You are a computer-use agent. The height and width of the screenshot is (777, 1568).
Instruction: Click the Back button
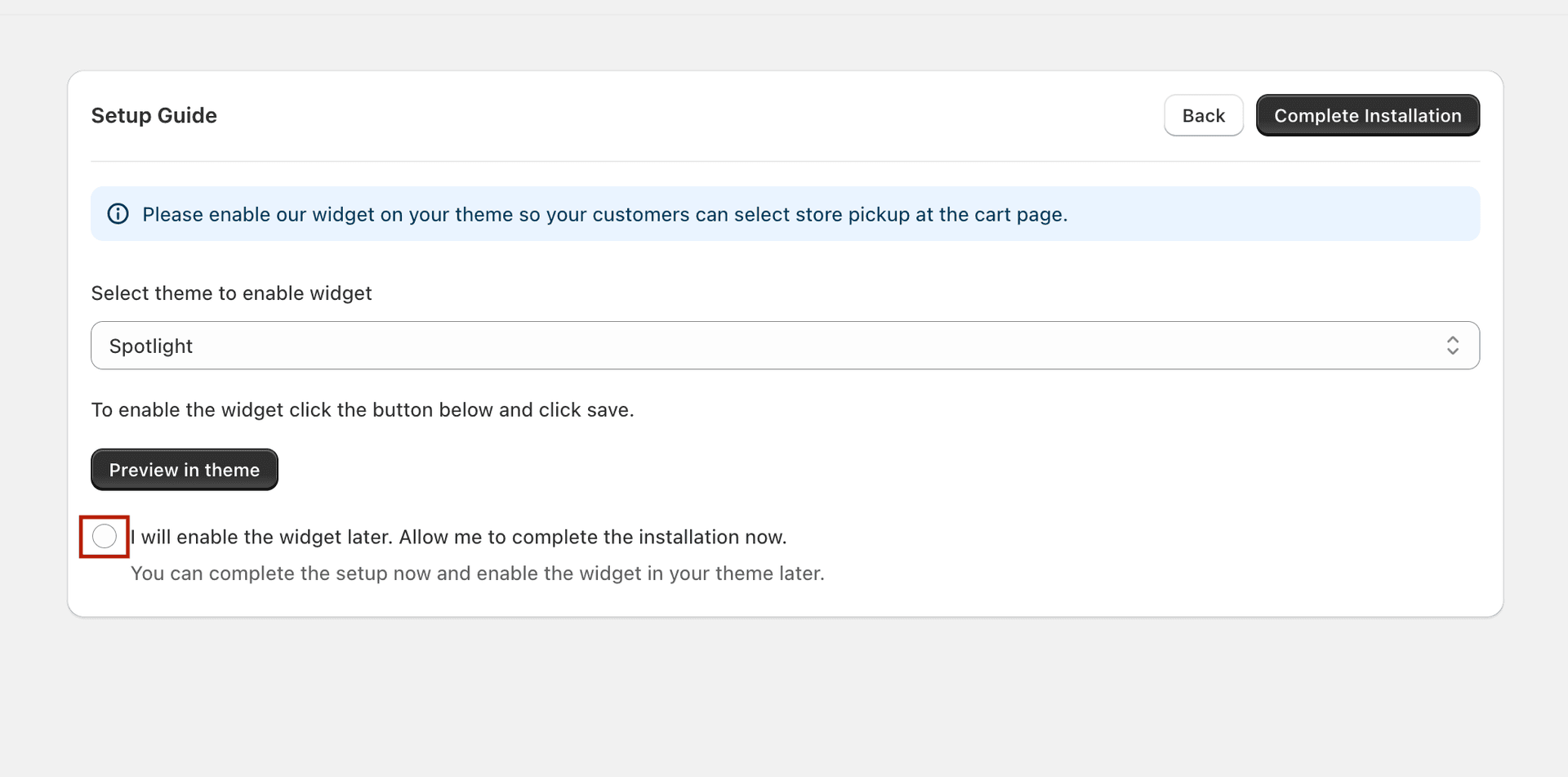click(x=1203, y=115)
